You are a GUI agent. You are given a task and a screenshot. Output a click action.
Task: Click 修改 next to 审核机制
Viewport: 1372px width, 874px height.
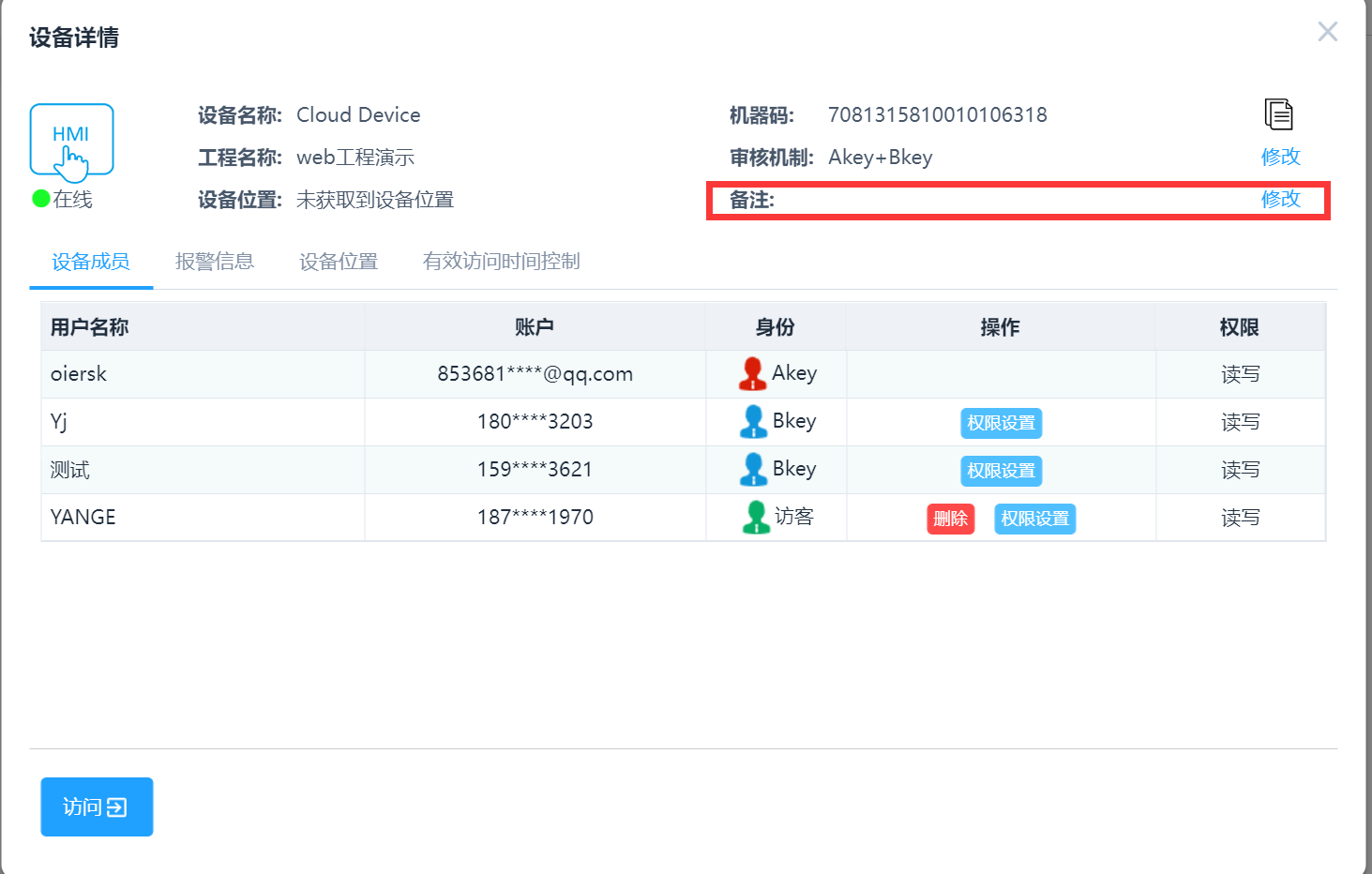coord(1281,157)
